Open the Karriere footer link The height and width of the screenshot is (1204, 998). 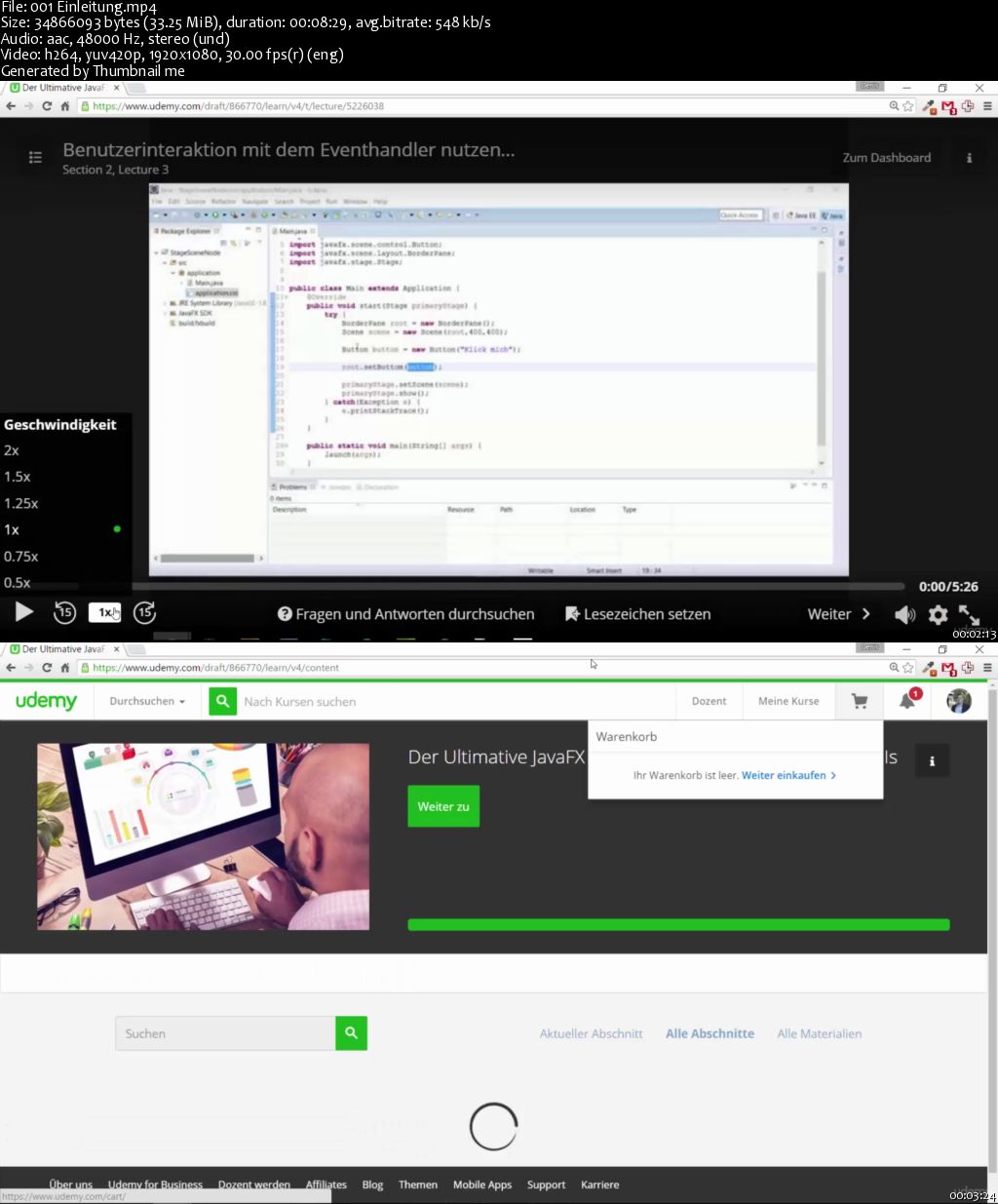pos(600,1185)
